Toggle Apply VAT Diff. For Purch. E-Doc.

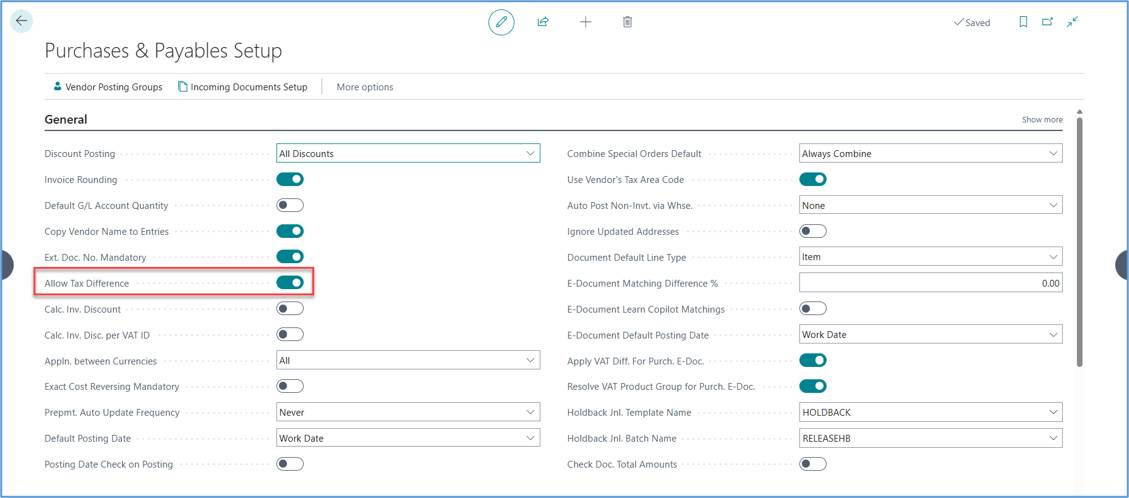[x=813, y=361]
